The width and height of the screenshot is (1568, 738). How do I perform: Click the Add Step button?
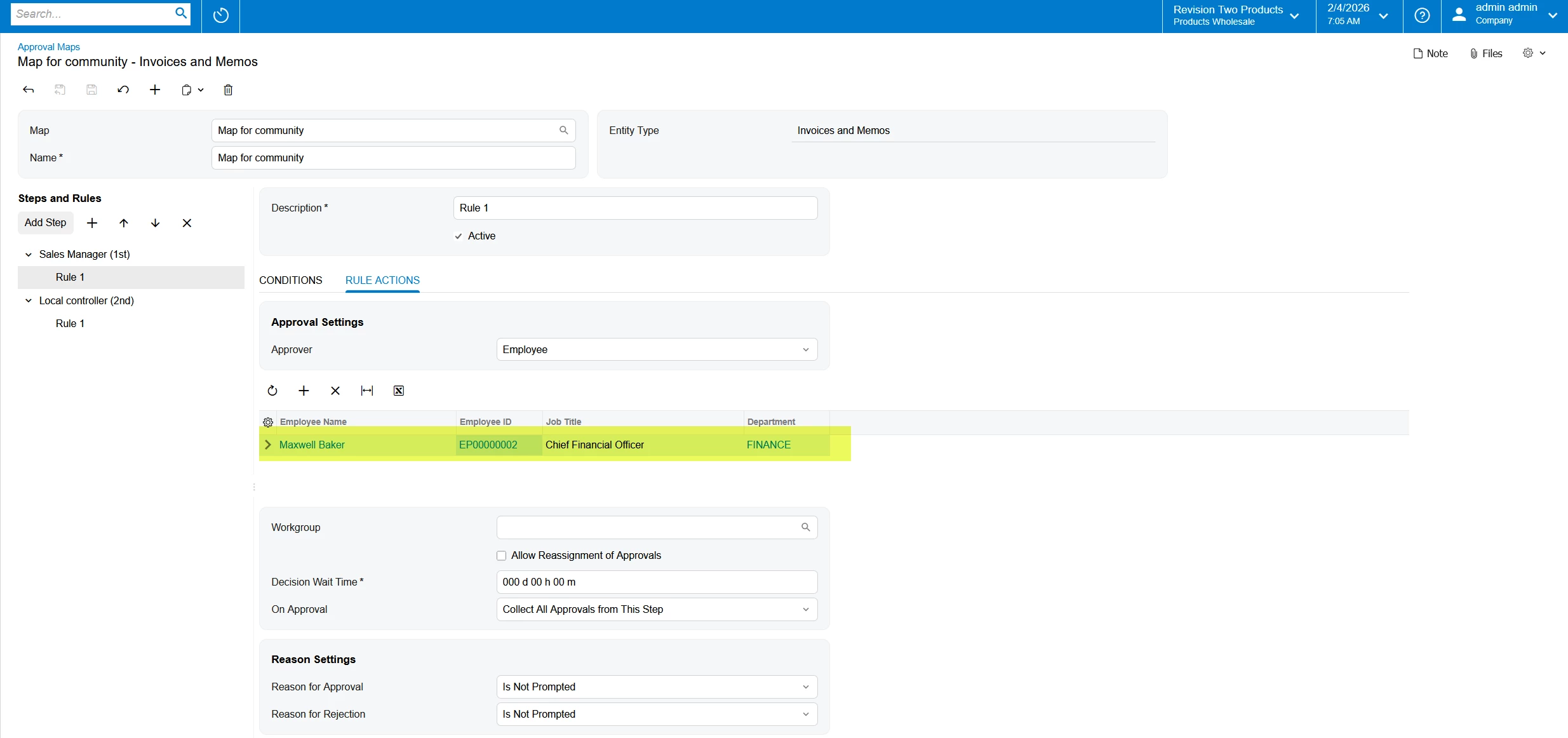45,223
